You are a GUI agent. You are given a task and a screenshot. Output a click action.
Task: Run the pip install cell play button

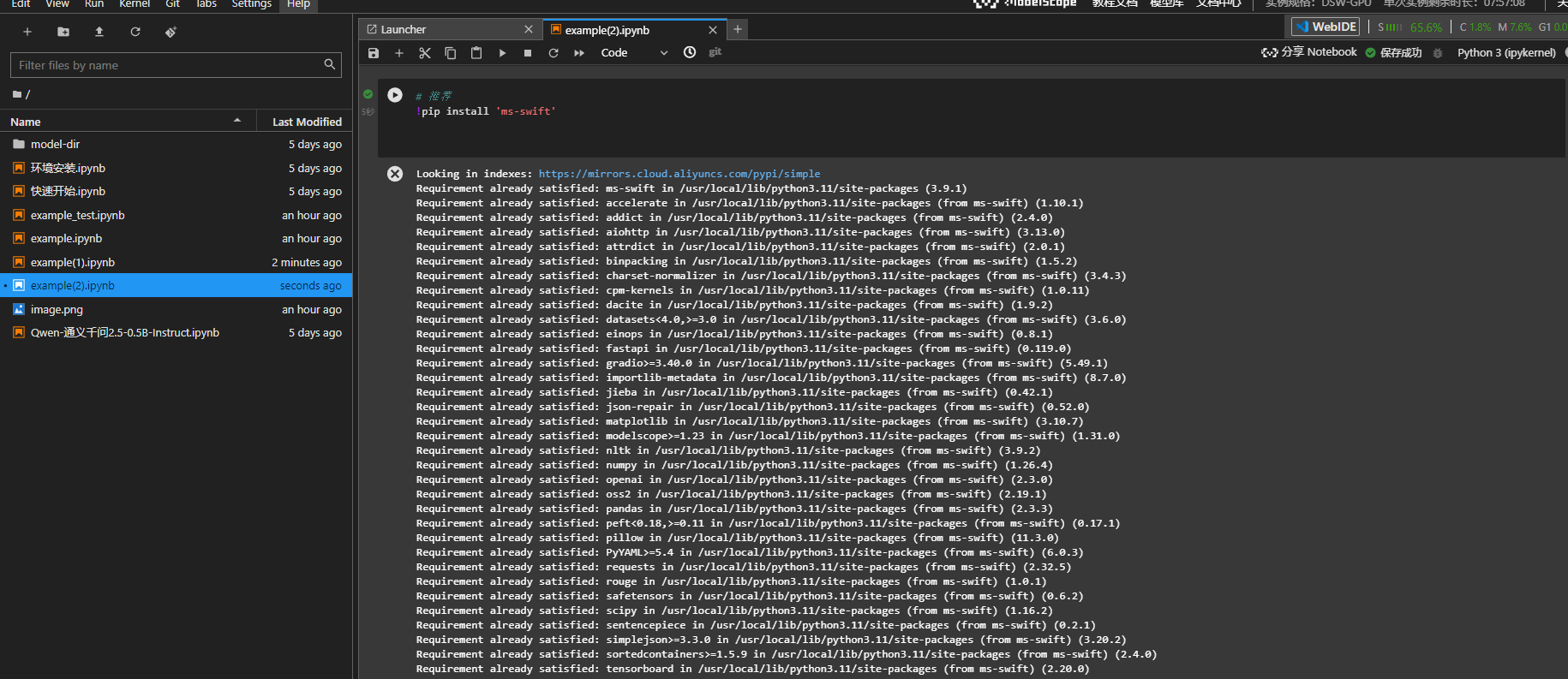(395, 95)
